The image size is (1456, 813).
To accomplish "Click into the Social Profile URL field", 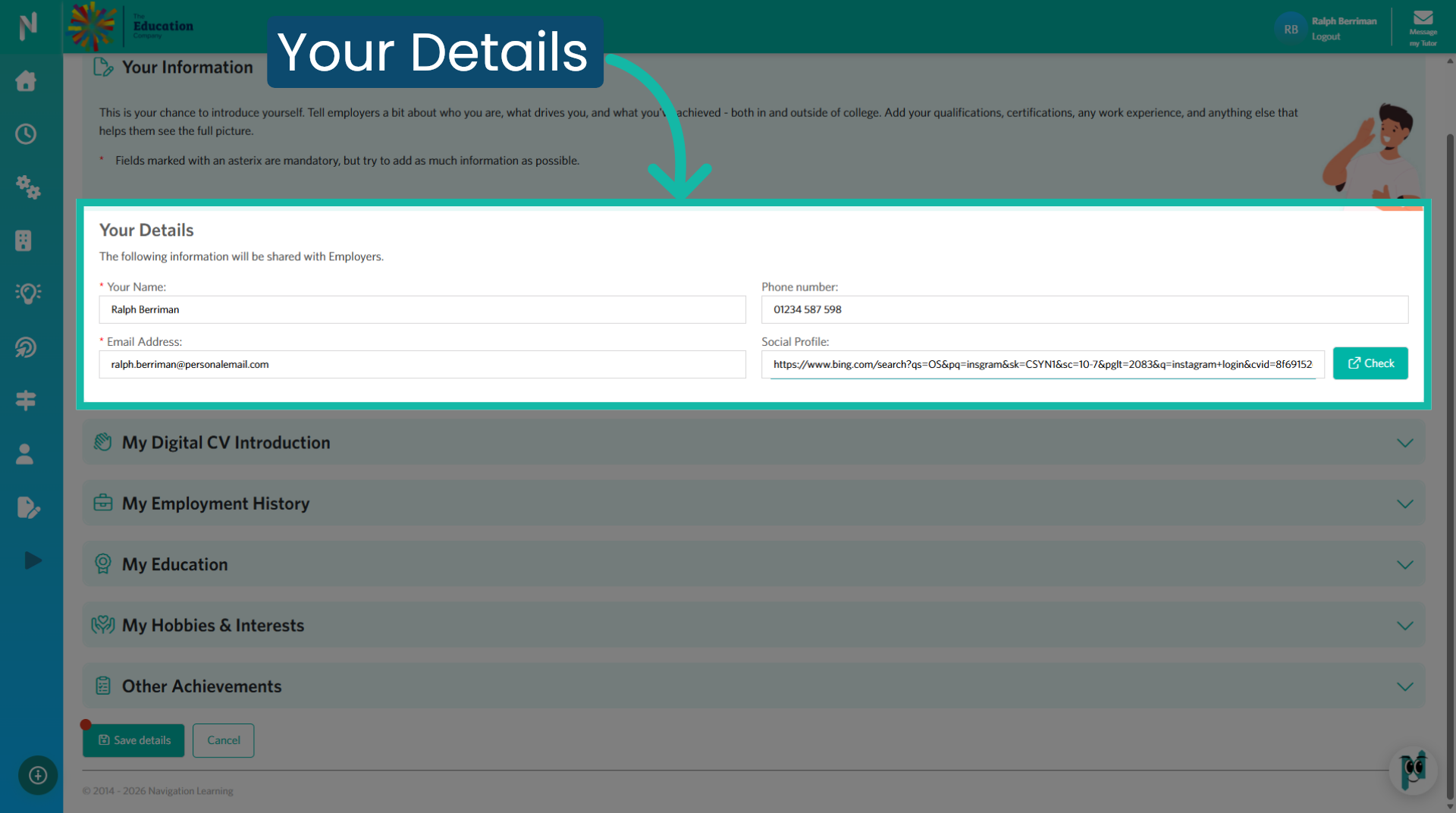I will [x=1043, y=364].
